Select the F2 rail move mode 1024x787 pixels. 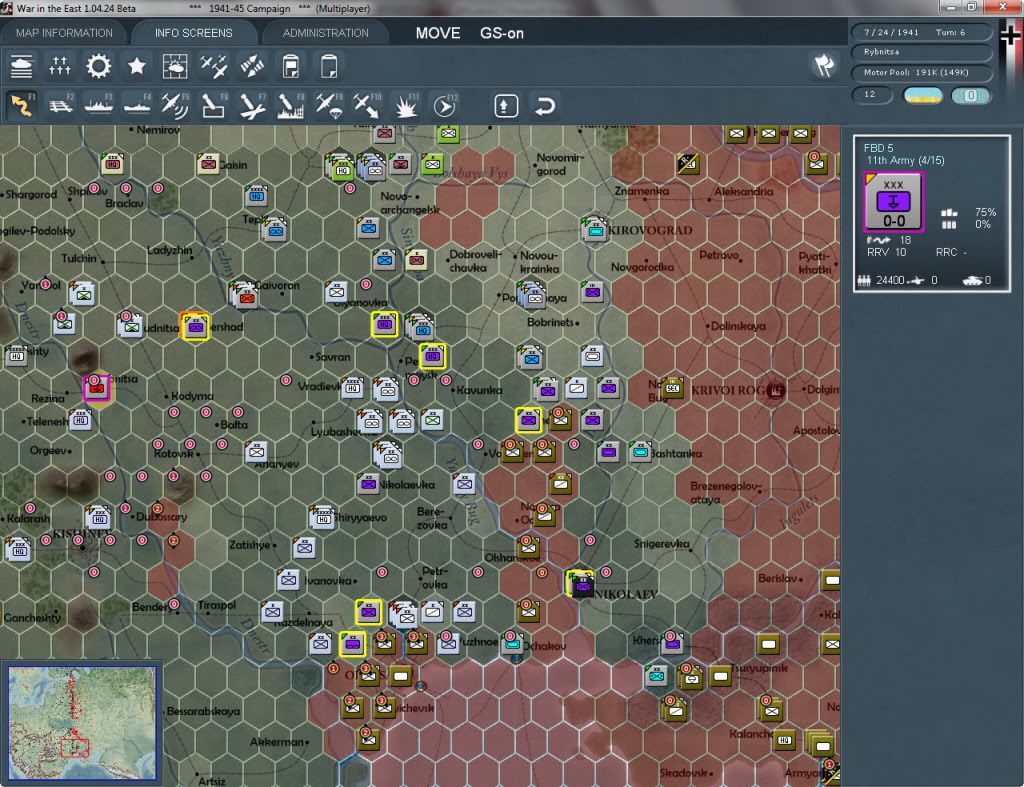pos(61,106)
